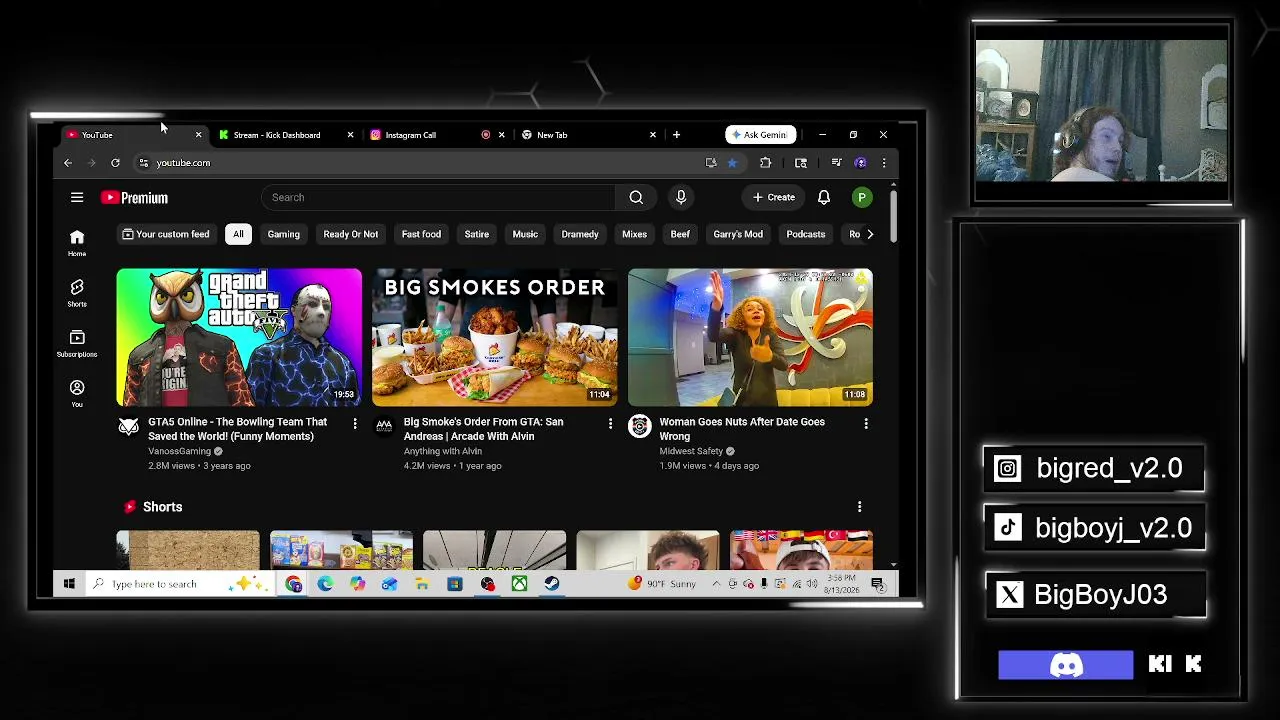This screenshot has width=1280, height=720.
Task: Open Shorts in the YouTube sidebar
Action: (77, 293)
